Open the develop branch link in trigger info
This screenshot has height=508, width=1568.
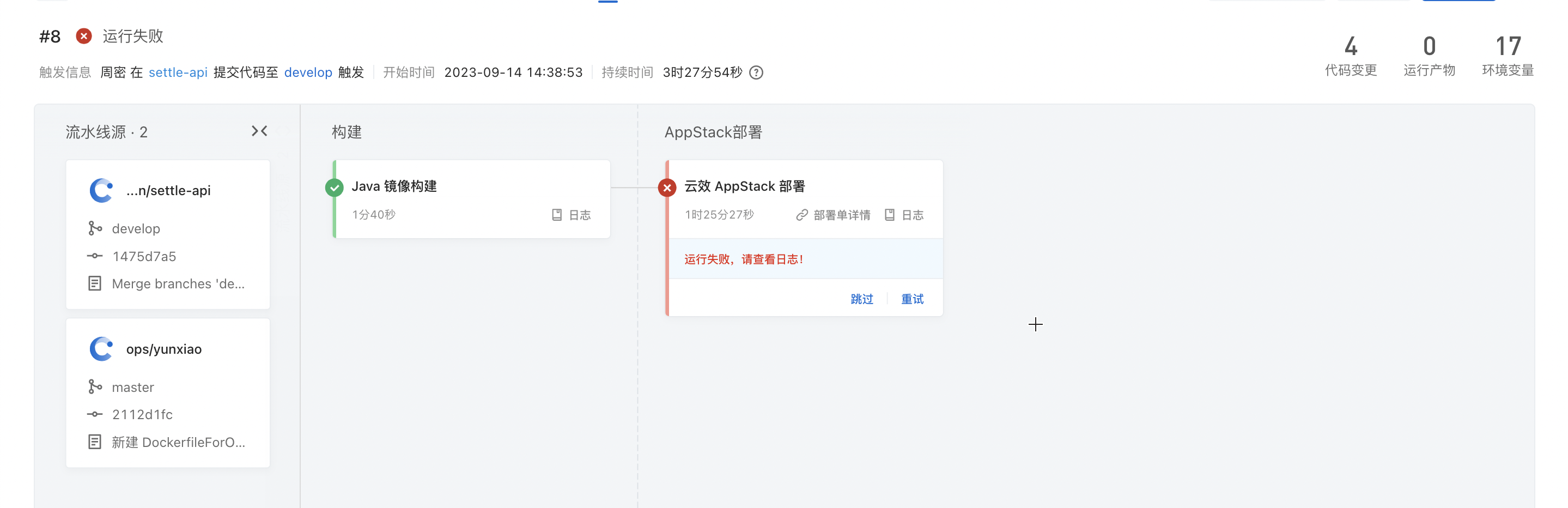(308, 72)
